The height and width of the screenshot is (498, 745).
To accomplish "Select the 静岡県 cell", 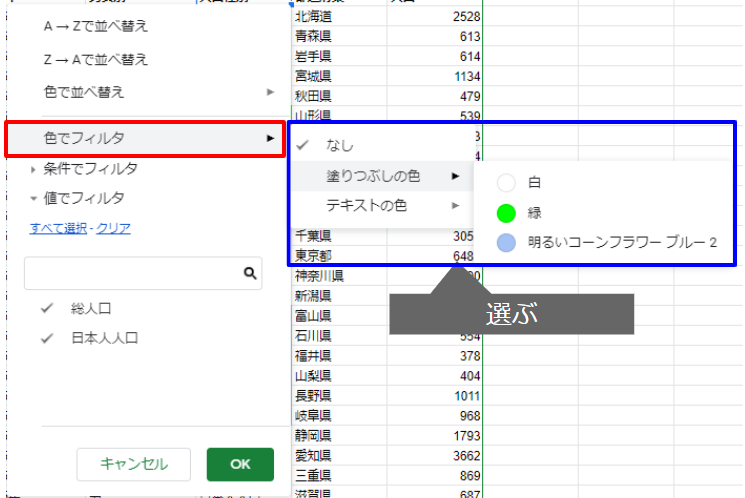I will (339, 436).
